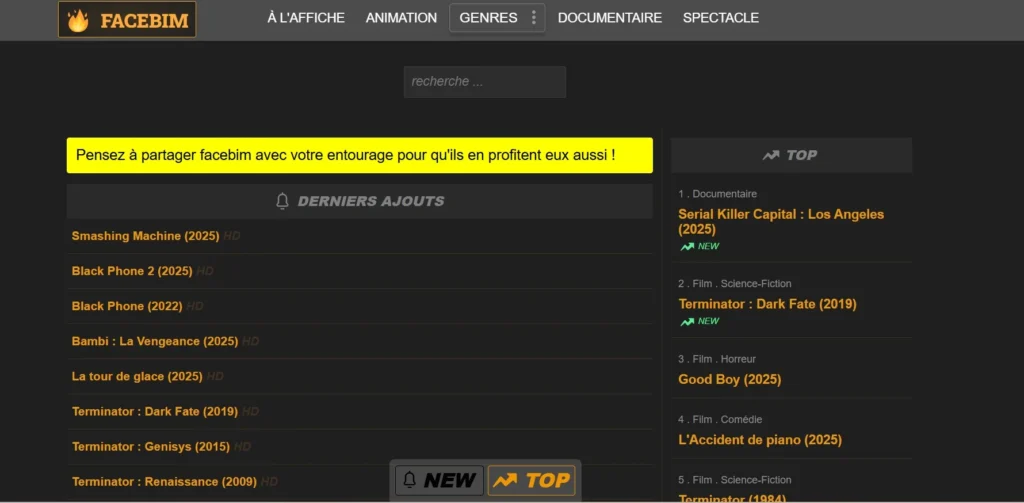Select the Spectacle menu item
The height and width of the screenshot is (503, 1024).
coord(720,18)
